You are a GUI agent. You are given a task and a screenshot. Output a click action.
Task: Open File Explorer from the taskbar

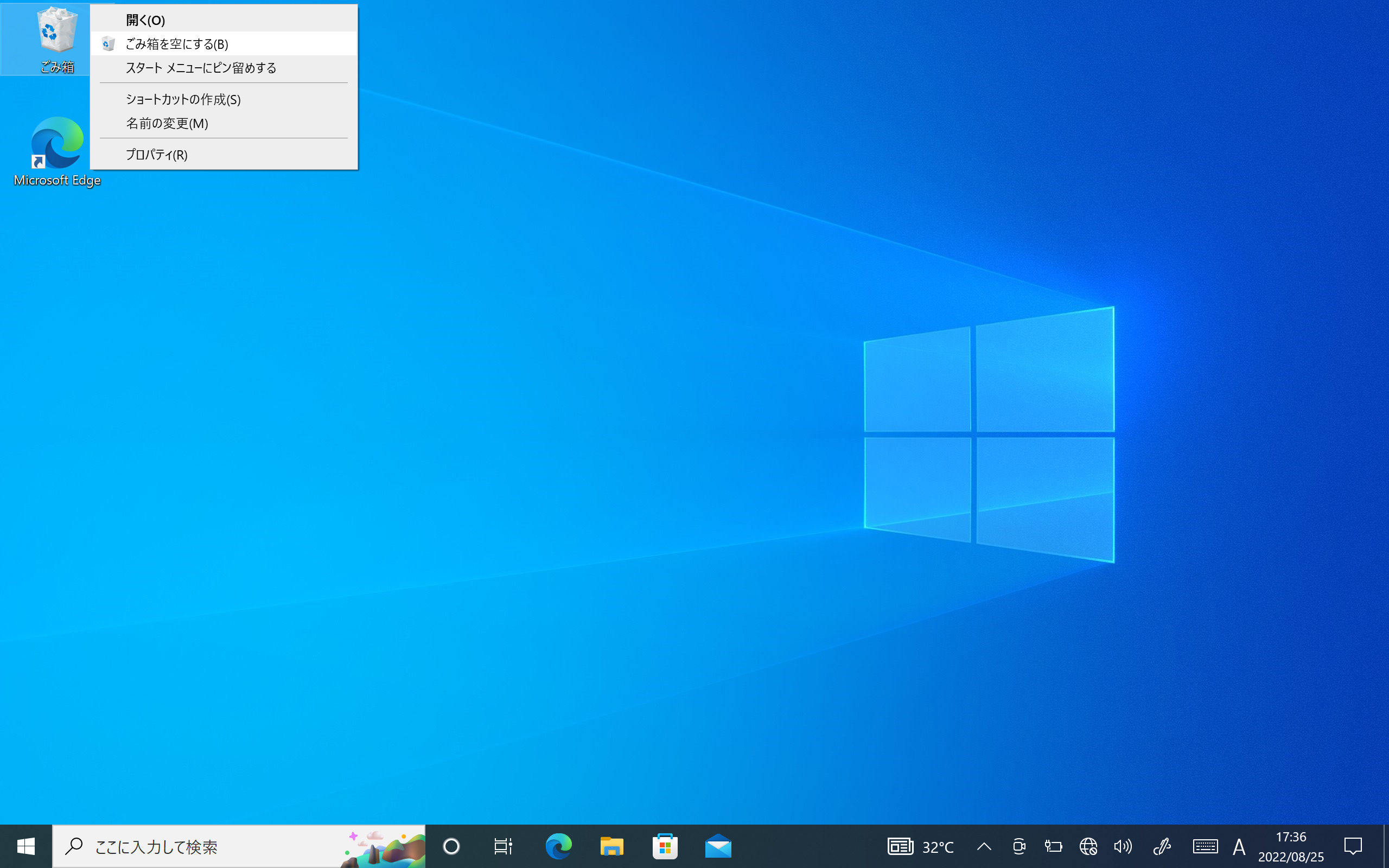(x=611, y=846)
